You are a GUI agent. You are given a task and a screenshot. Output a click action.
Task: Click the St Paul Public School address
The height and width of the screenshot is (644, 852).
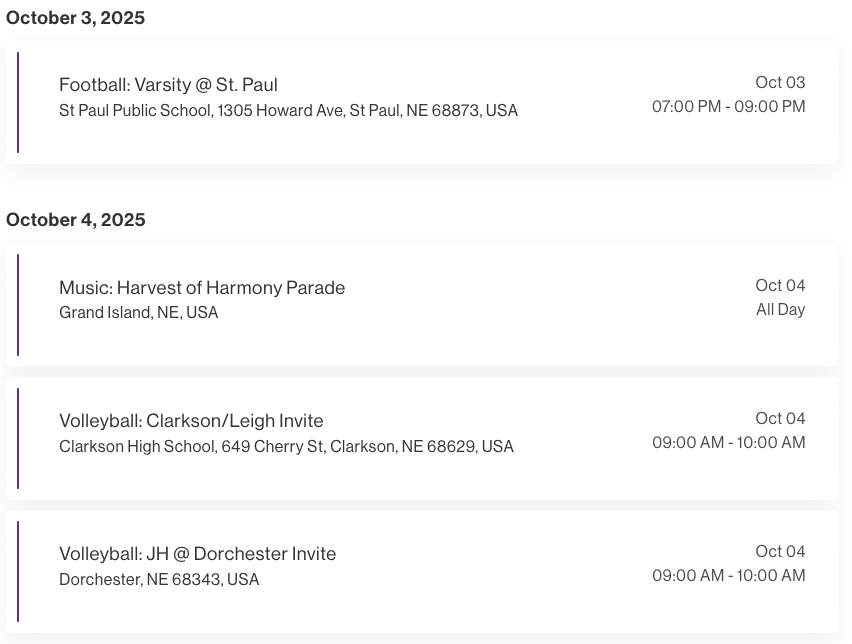(288, 111)
